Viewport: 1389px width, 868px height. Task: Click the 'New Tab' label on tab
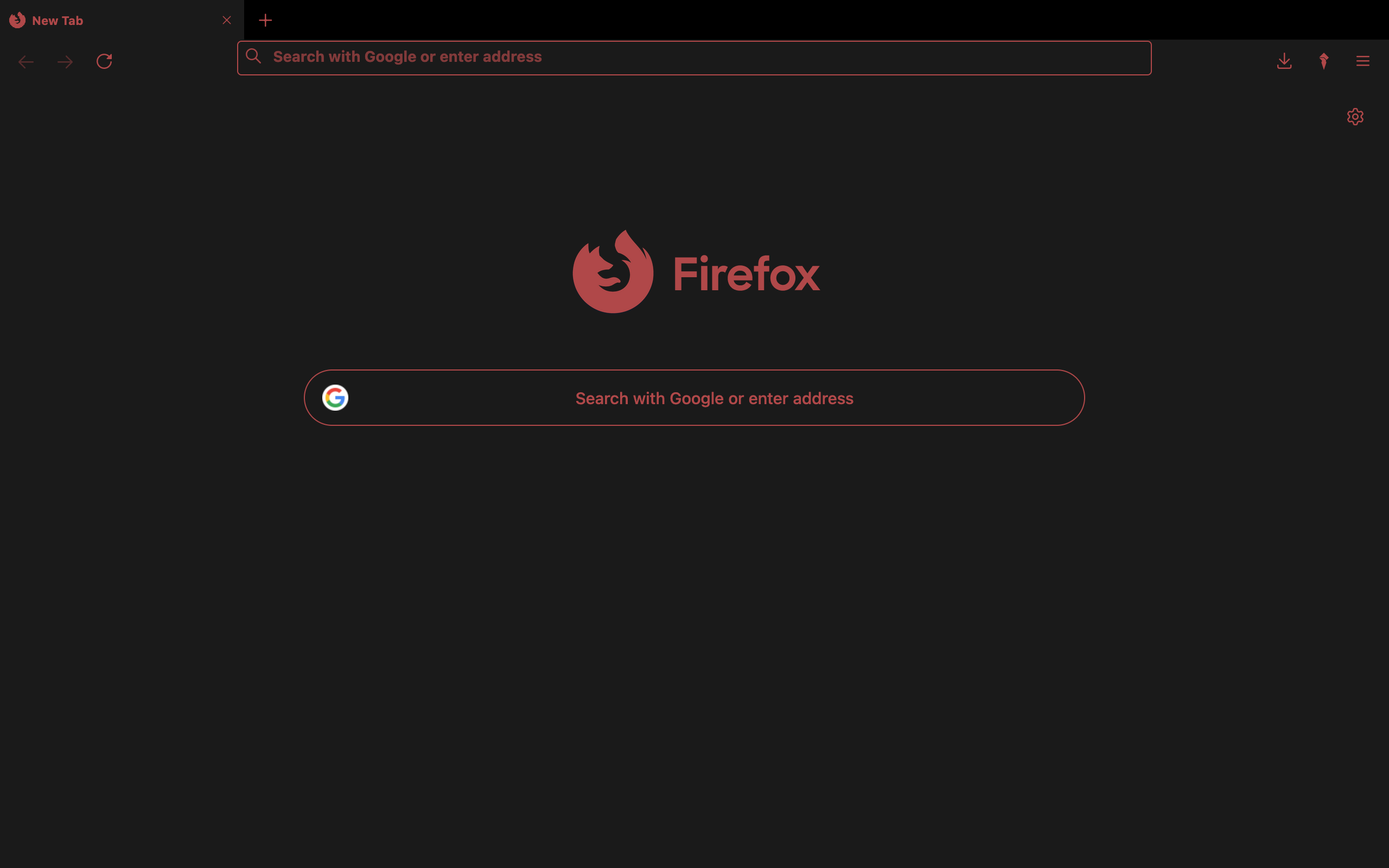click(x=57, y=19)
